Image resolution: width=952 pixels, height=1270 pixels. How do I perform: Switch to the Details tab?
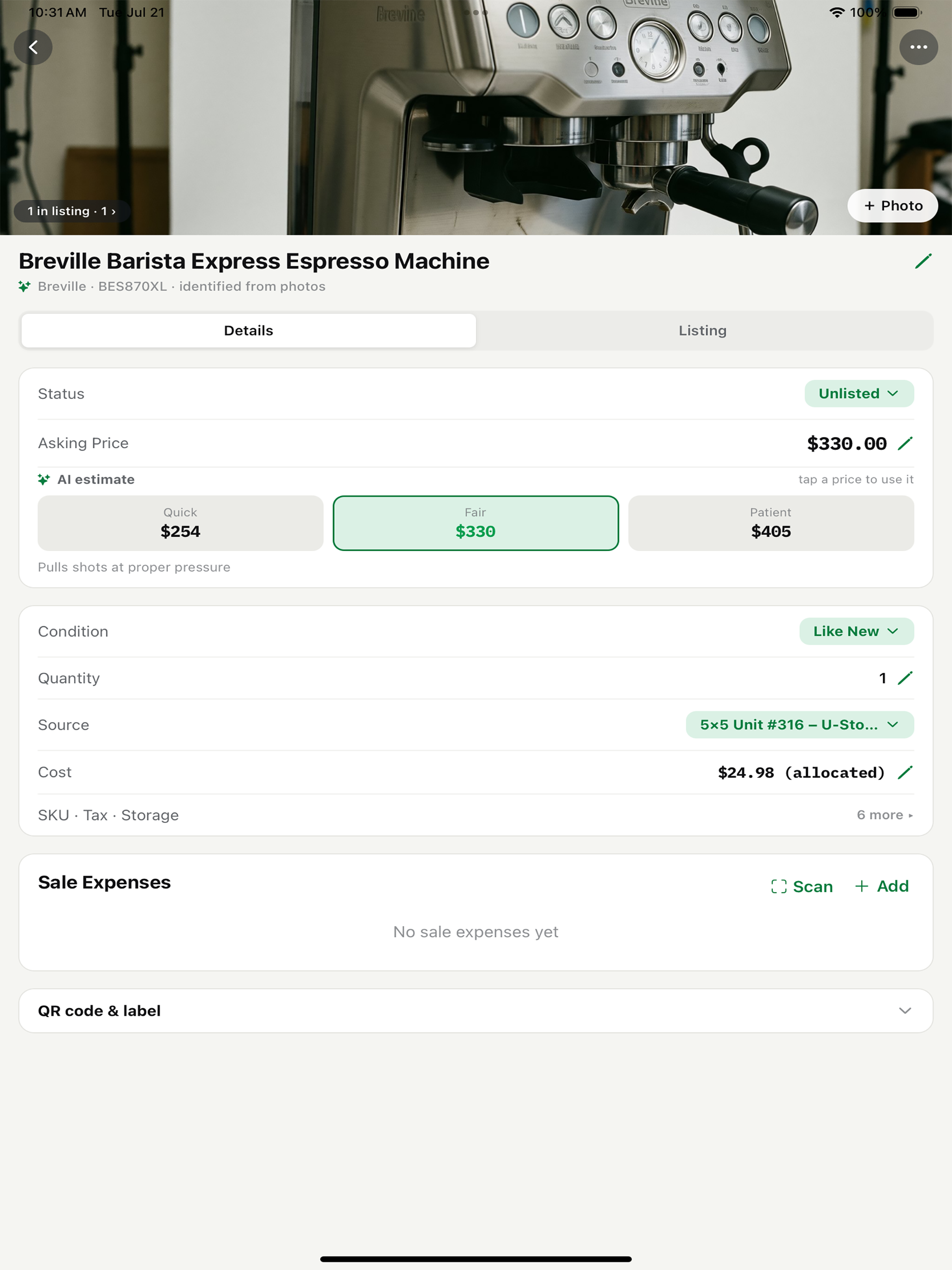249,331
